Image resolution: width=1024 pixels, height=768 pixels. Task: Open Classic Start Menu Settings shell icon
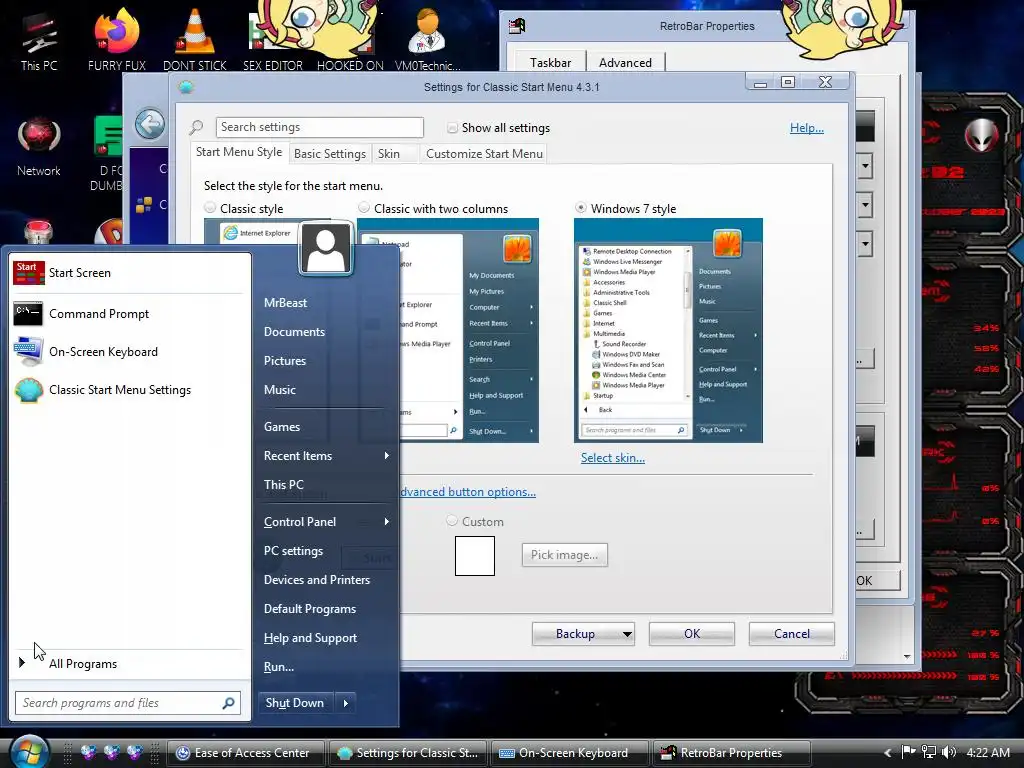point(29,390)
